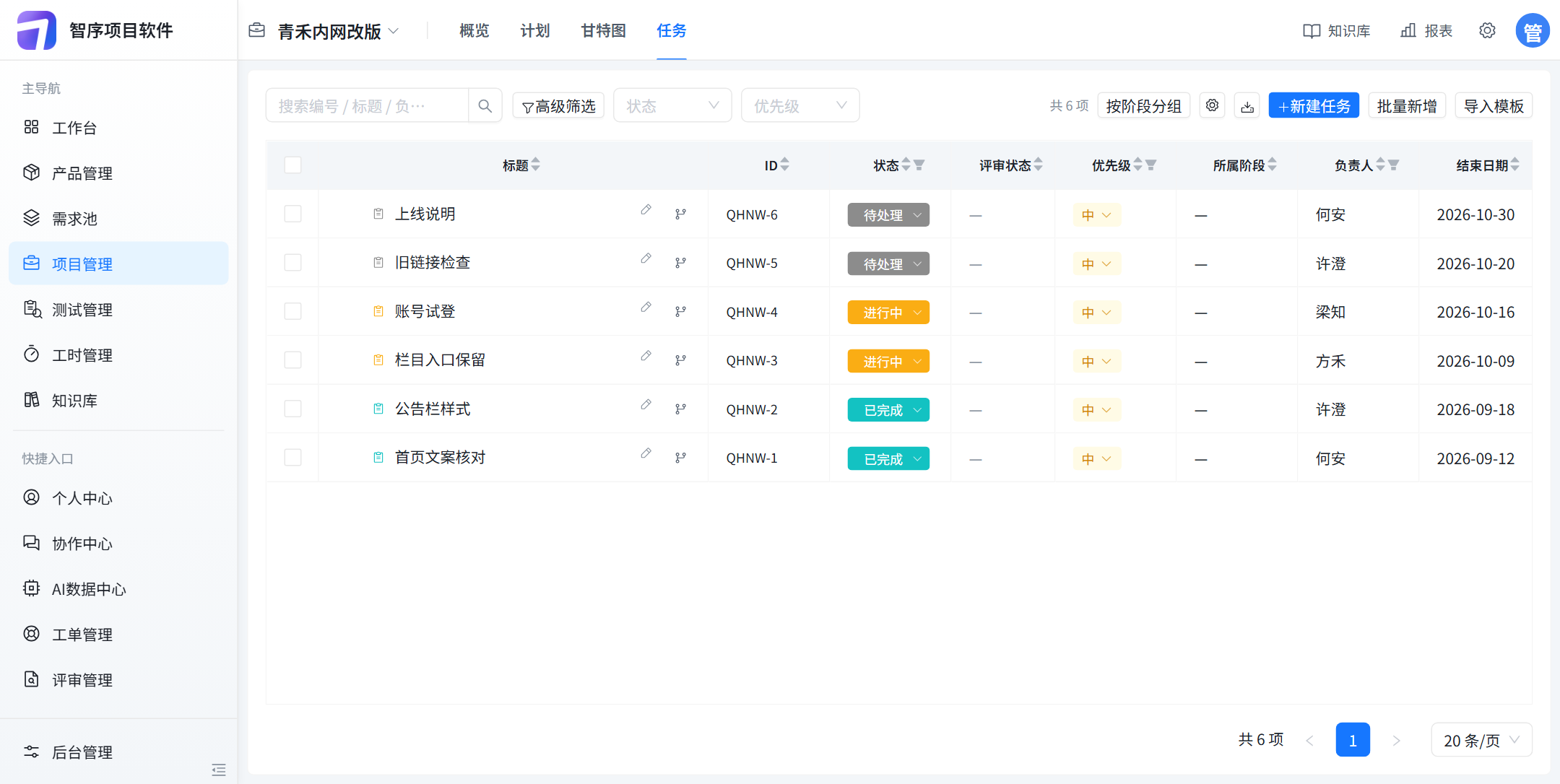1560x784 pixels.
Task: Click the subtask branch icon for 账号试登
Action: (x=680, y=312)
